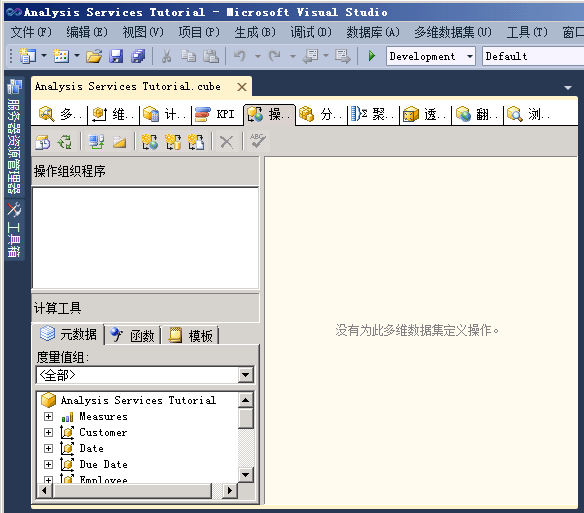This screenshot has width=584, height=513.
Task: Click the Form View icon in cube toolbar
Action: [96, 142]
